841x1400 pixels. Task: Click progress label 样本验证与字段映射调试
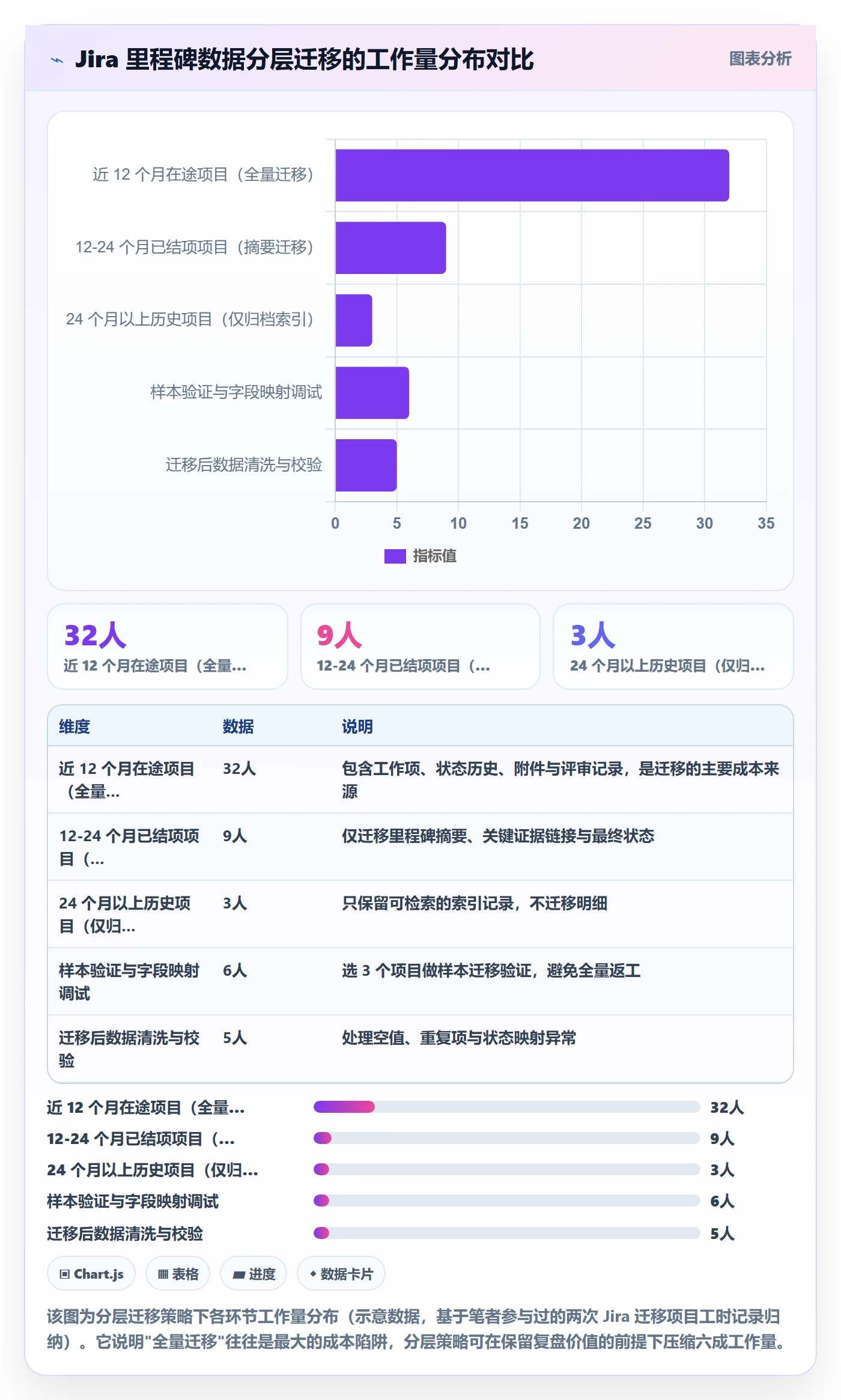coord(133,1201)
